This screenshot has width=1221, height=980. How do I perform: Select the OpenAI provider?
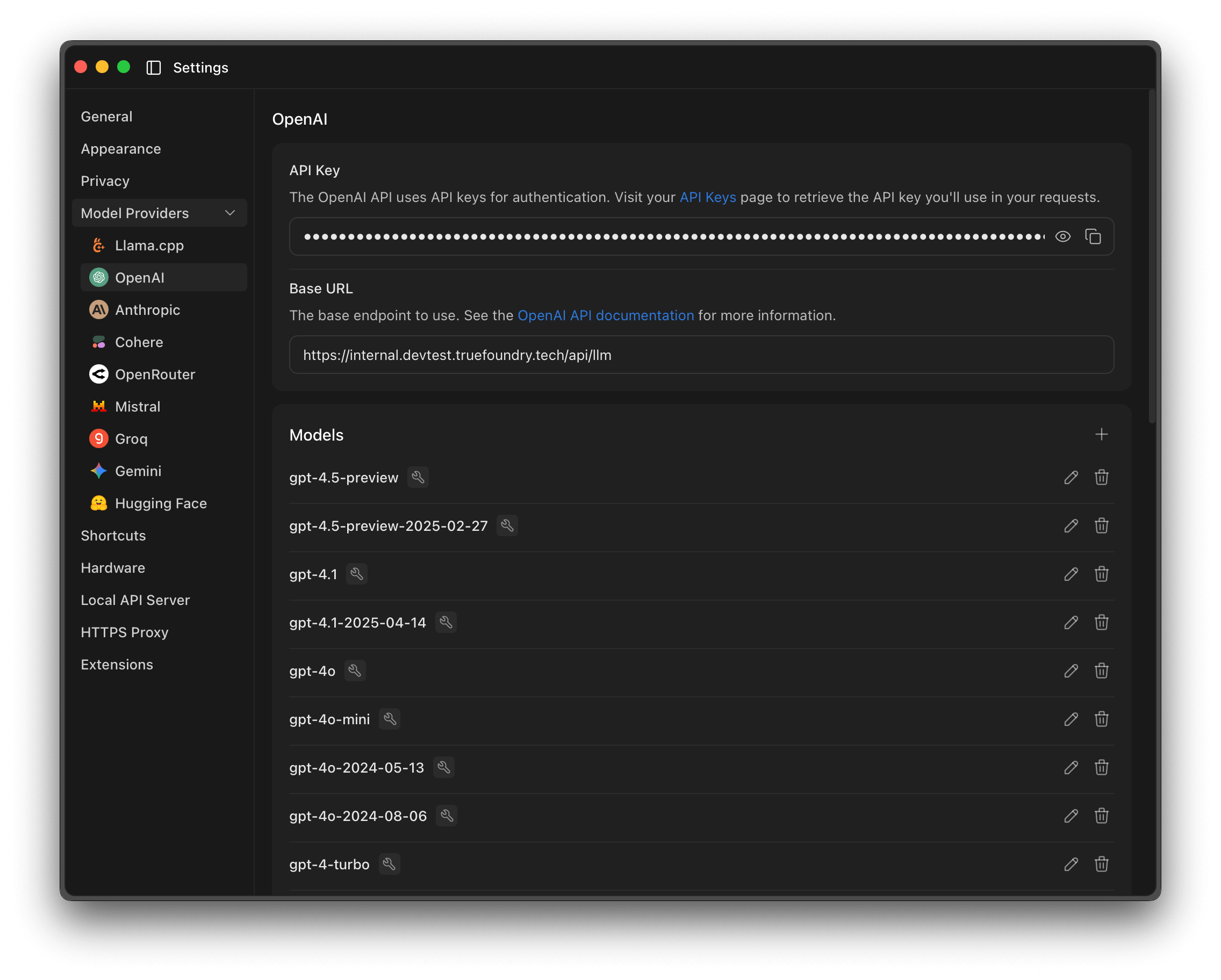click(x=164, y=277)
